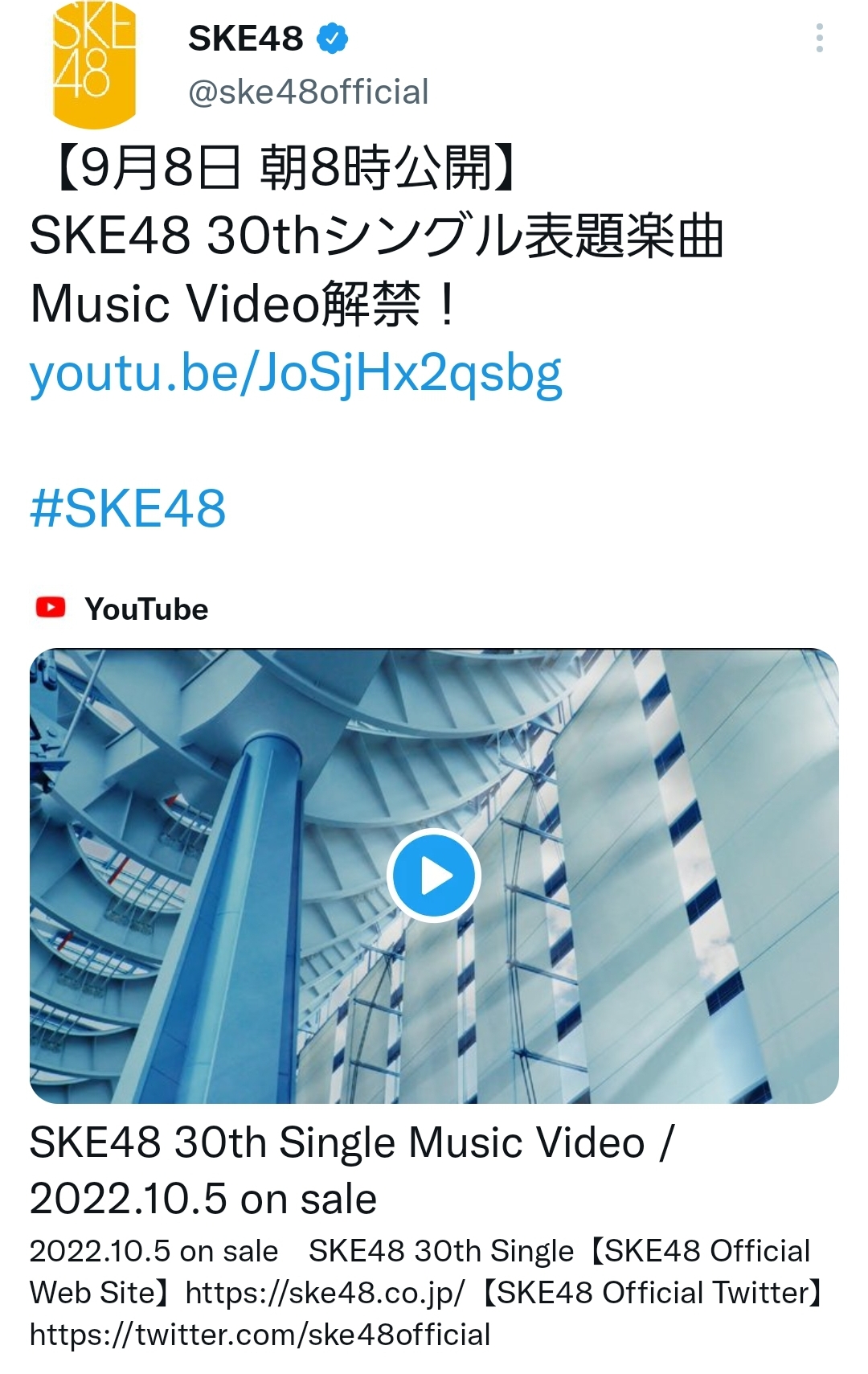868x1374 pixels.
Task: Tap the 2022.10.5 on sale title line
Action: [x=203, y=1200]
